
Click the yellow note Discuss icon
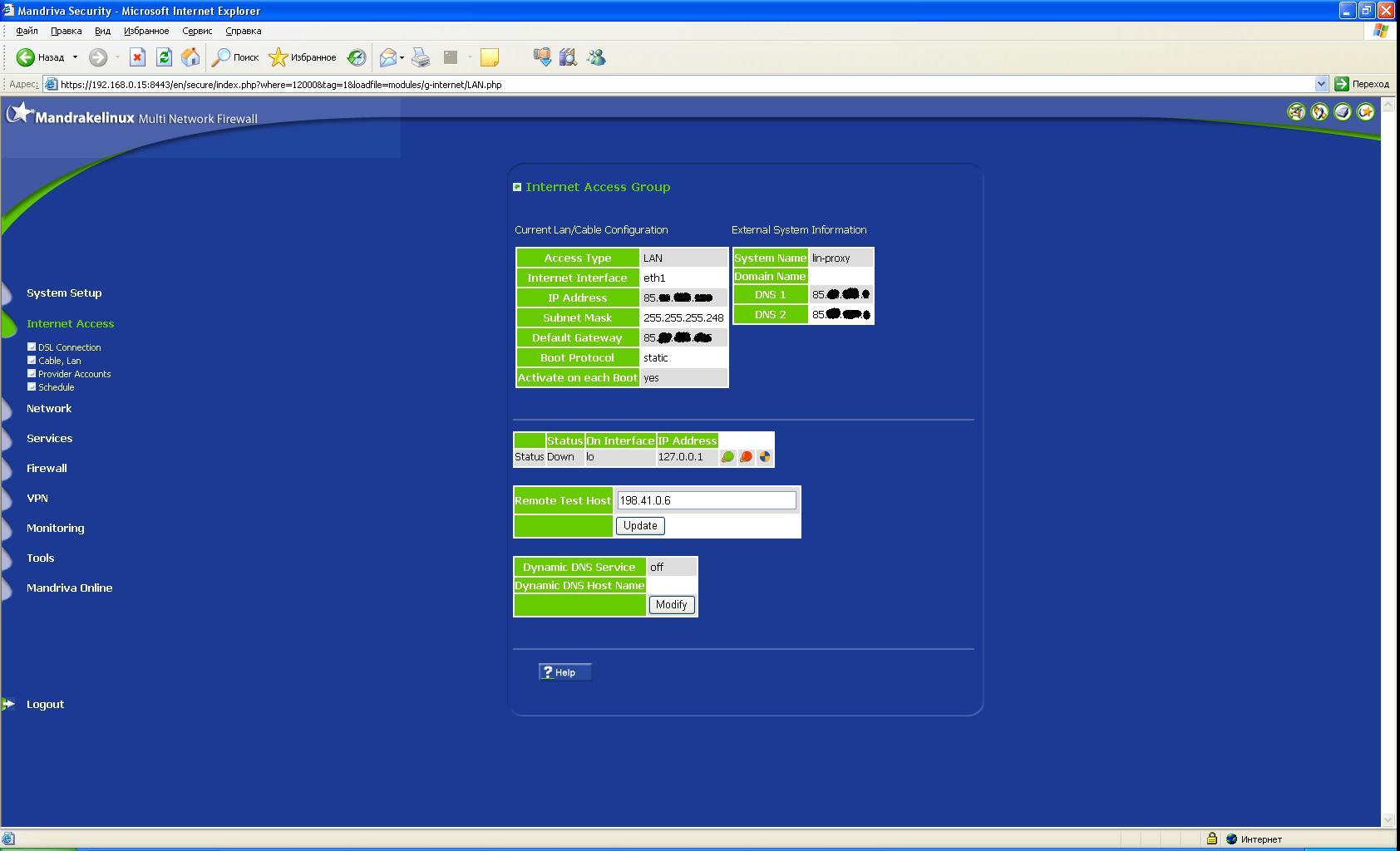(490, 57)
